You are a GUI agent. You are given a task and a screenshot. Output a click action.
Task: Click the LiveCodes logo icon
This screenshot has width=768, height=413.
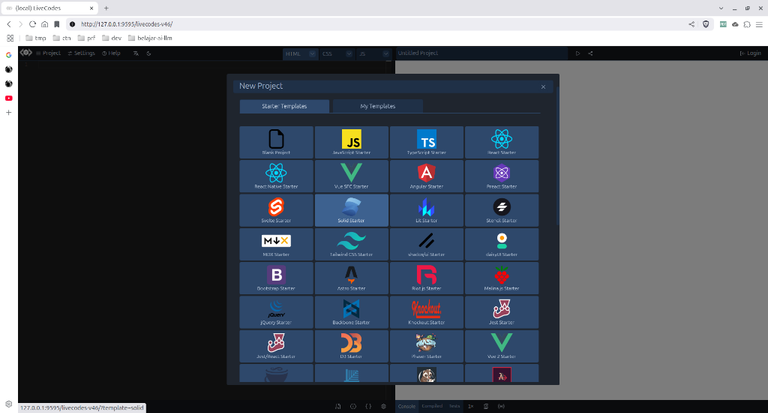(x=26, y=52)
